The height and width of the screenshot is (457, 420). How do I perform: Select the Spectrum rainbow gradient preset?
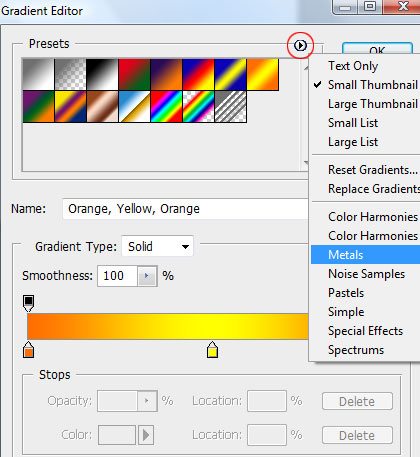pyautogui.click(x=166, y=107)
